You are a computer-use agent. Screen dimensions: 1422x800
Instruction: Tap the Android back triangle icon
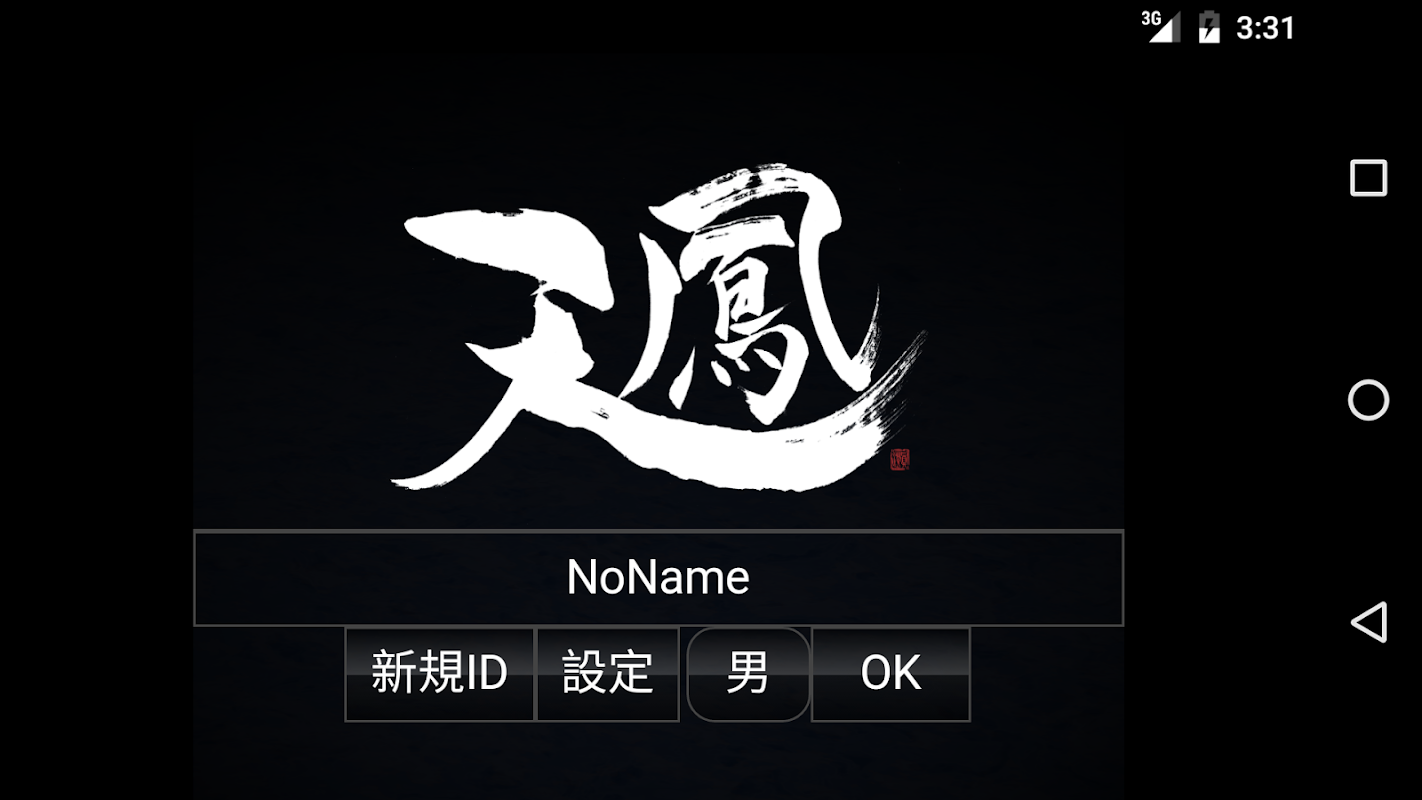(x=1368, y=621)
